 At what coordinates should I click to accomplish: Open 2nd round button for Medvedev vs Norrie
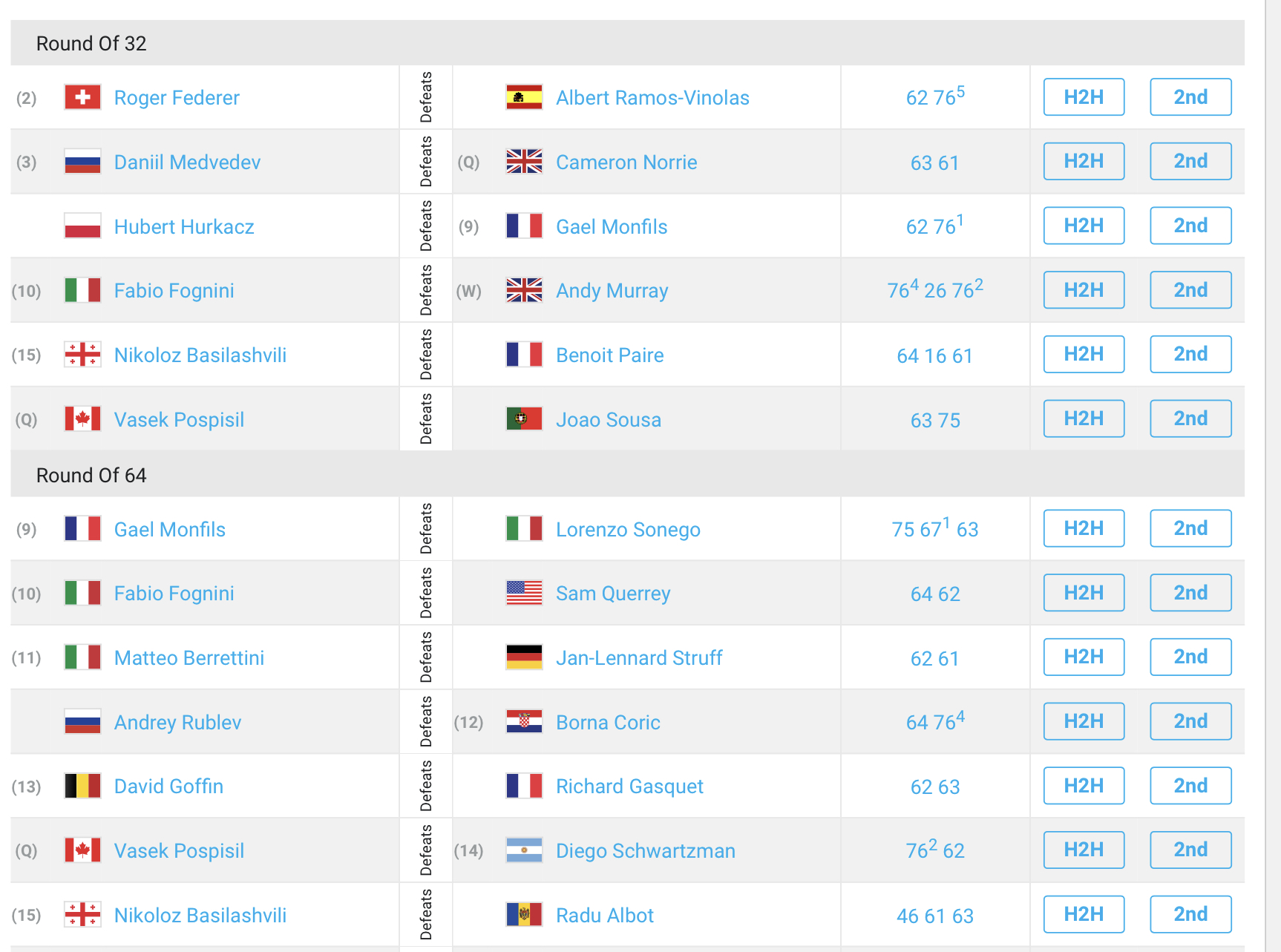coord(1190,161)
